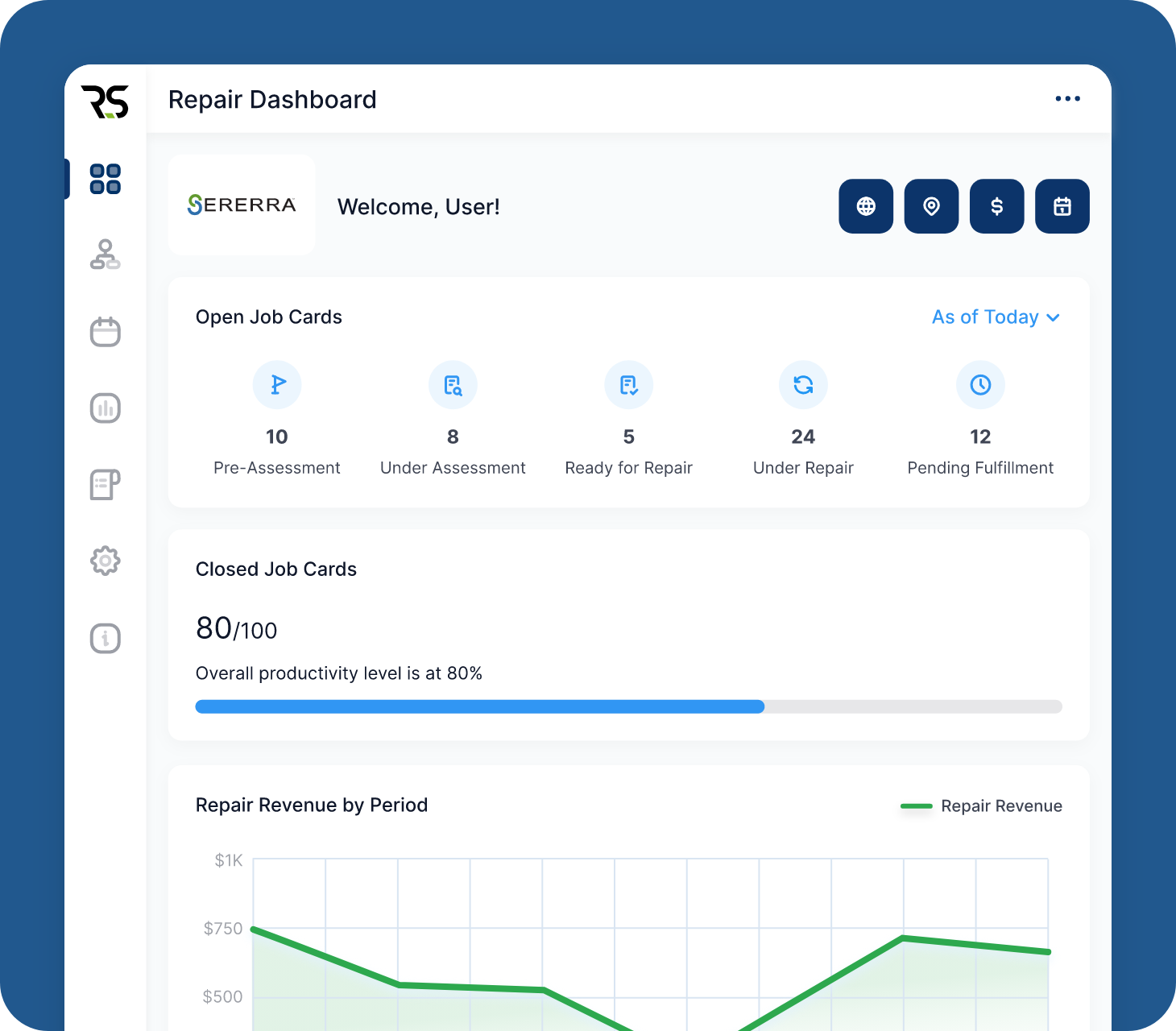Click the Repair Dashboard title
This screenshot has width=1176, height=1031.
coord(272,100)
